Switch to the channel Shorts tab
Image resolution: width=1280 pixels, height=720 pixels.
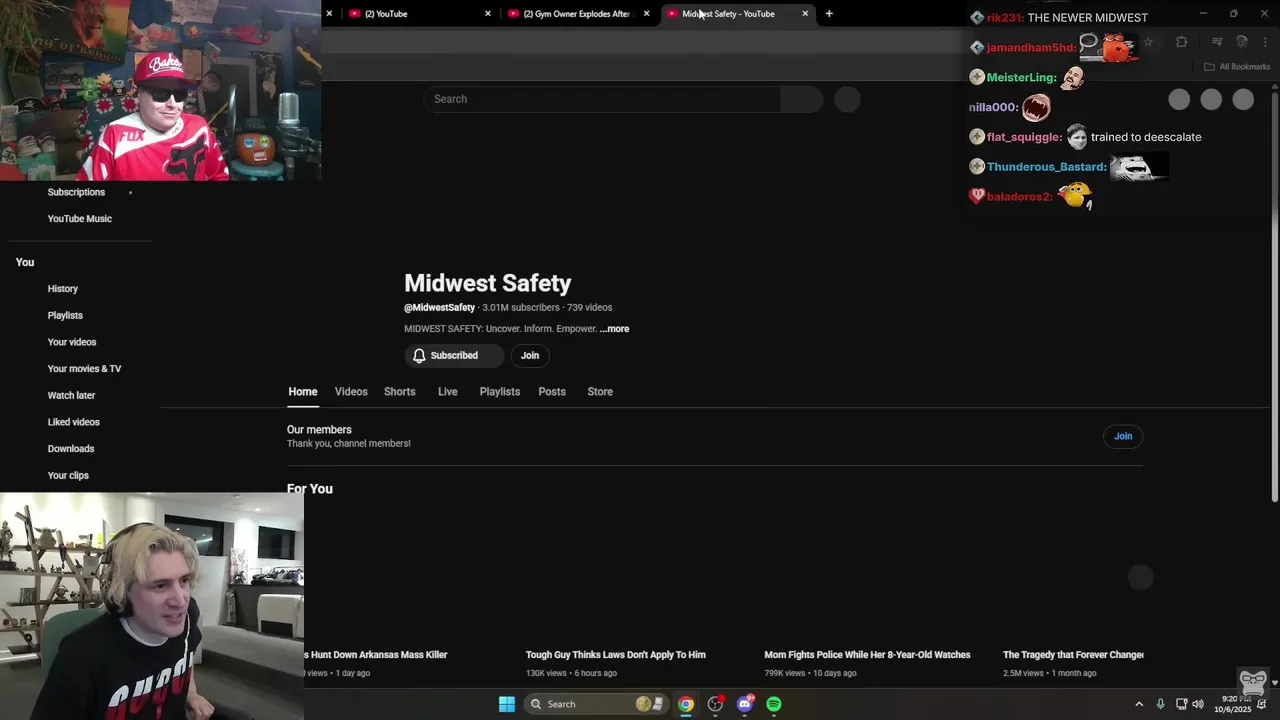(400, 392)
